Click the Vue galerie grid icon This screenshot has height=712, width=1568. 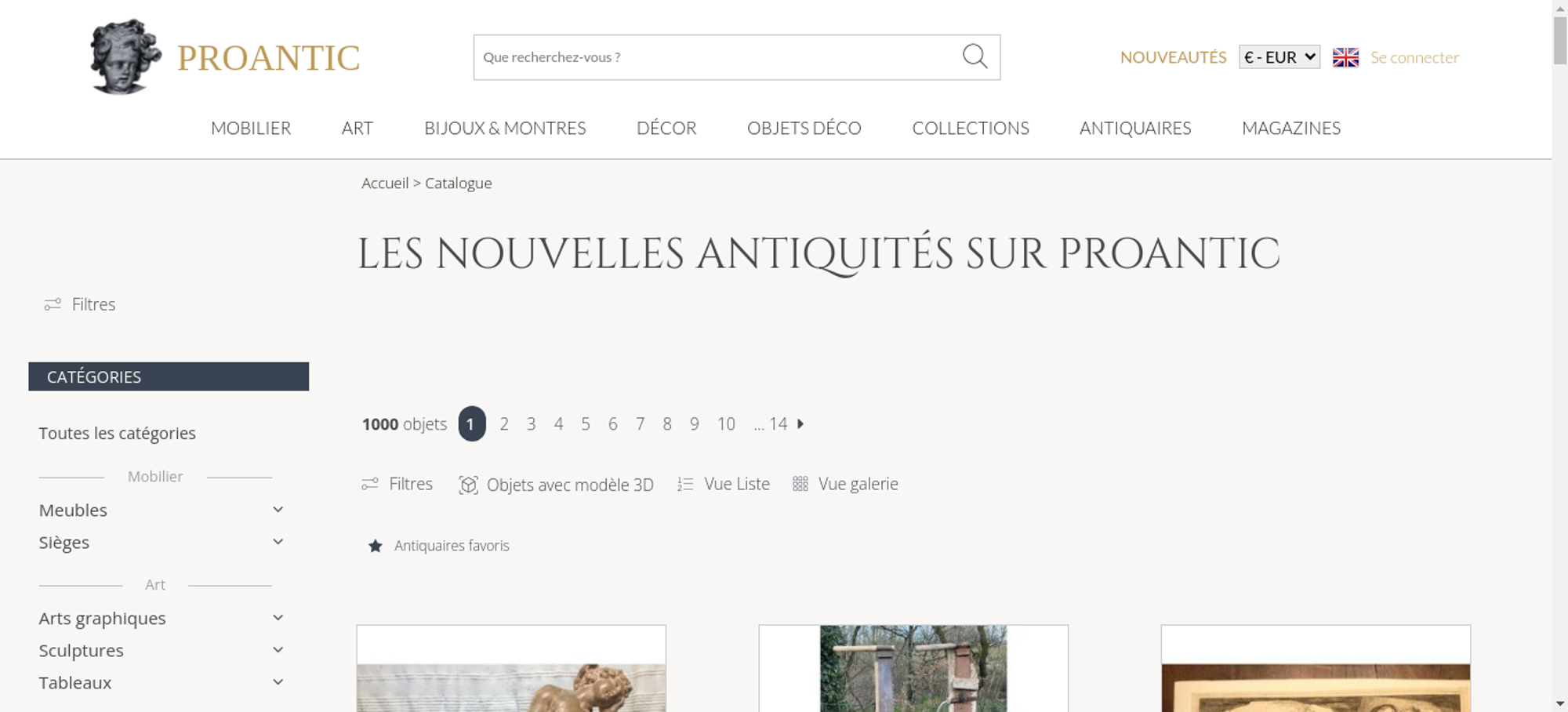[800, 484]
